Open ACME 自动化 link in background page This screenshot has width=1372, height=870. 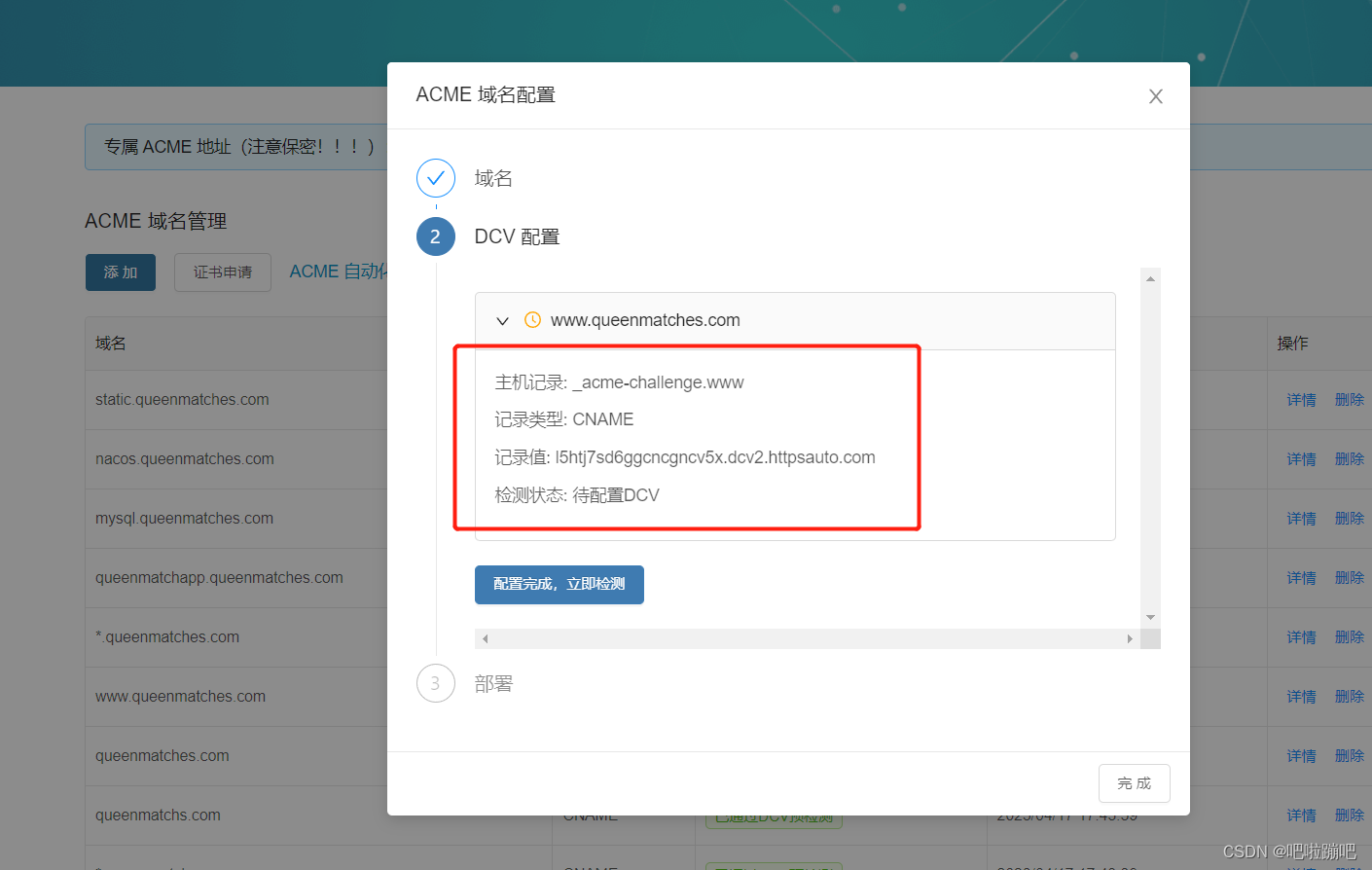pyautogui.click(x=338, y=272)
